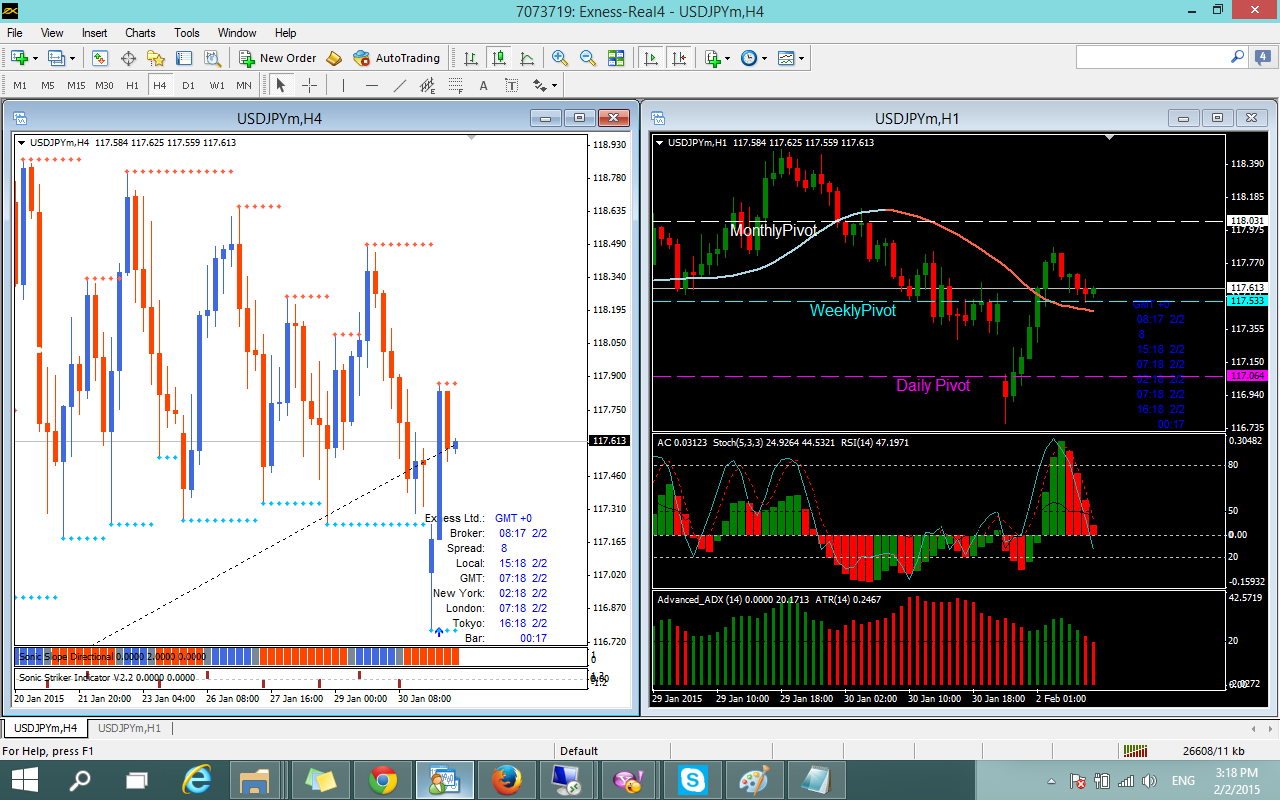Expand the Periods dropdown arrow
This screenshot has height=800, width=1280.
point(765,58)
